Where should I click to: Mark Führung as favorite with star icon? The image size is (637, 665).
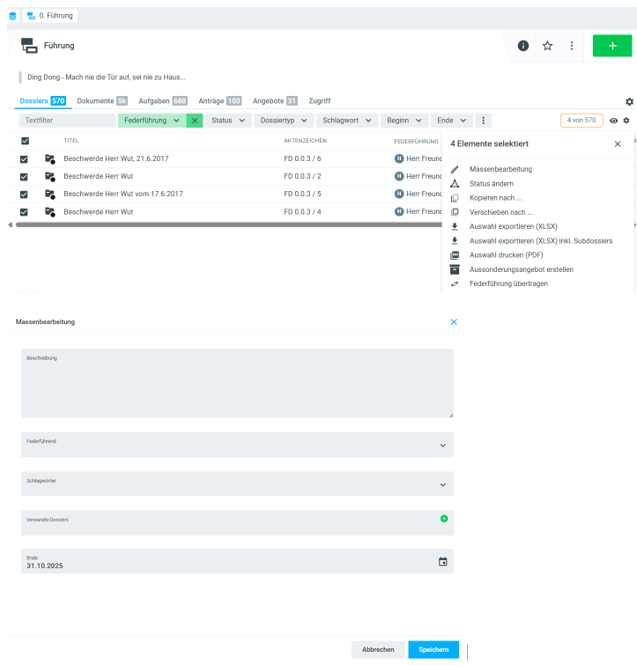point(547,46)
